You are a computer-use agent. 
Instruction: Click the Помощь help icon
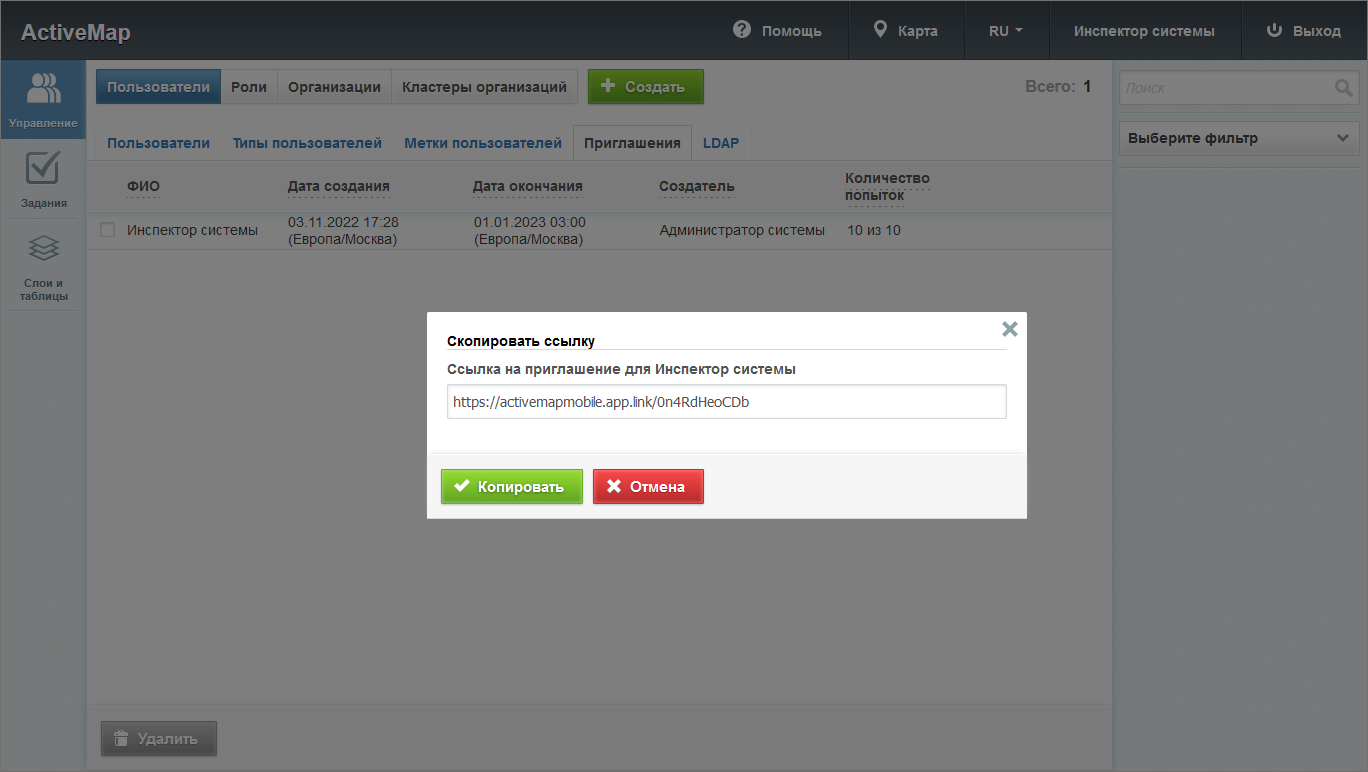click(742, 30)
